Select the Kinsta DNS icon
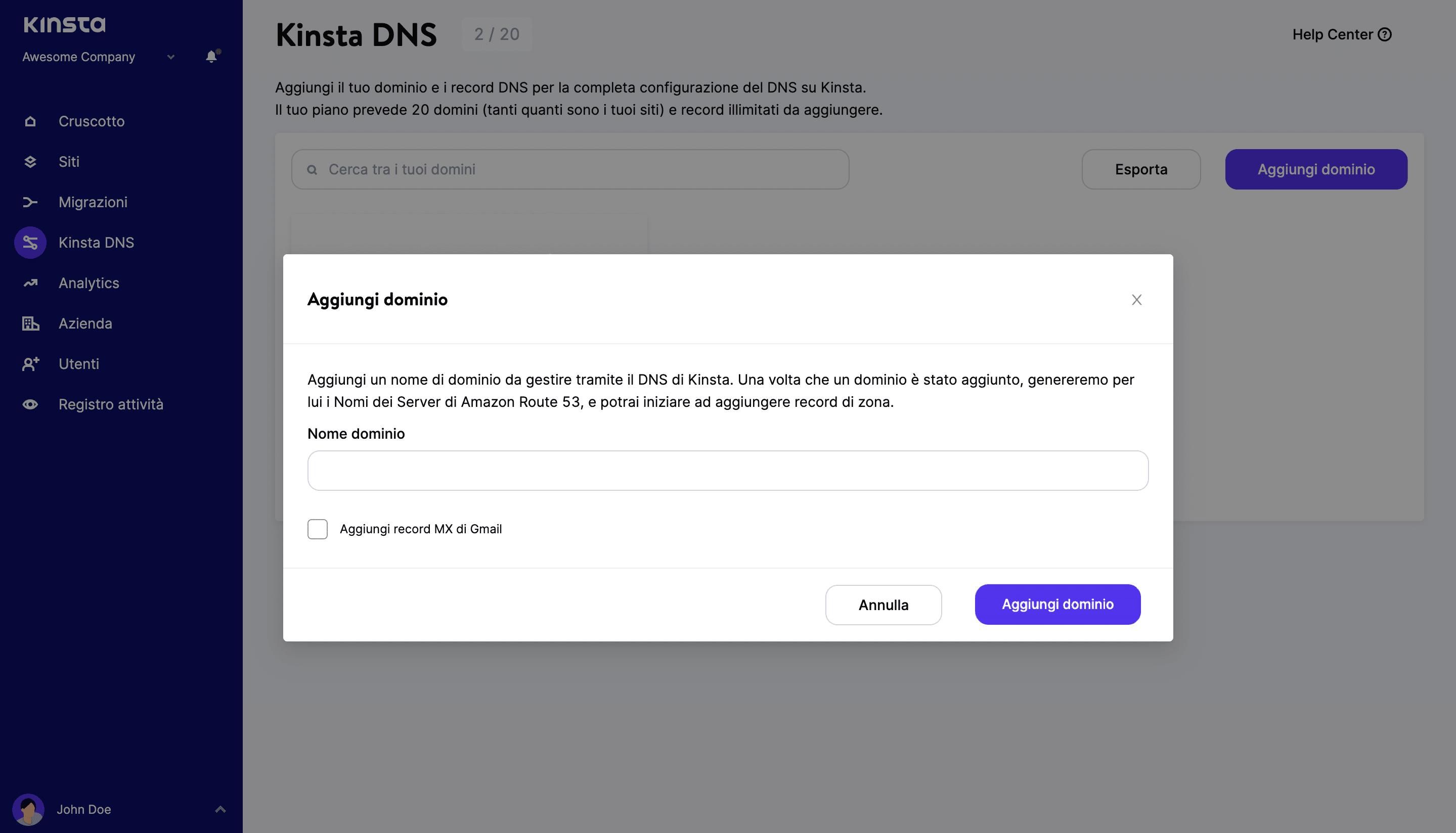 (30, 242)
